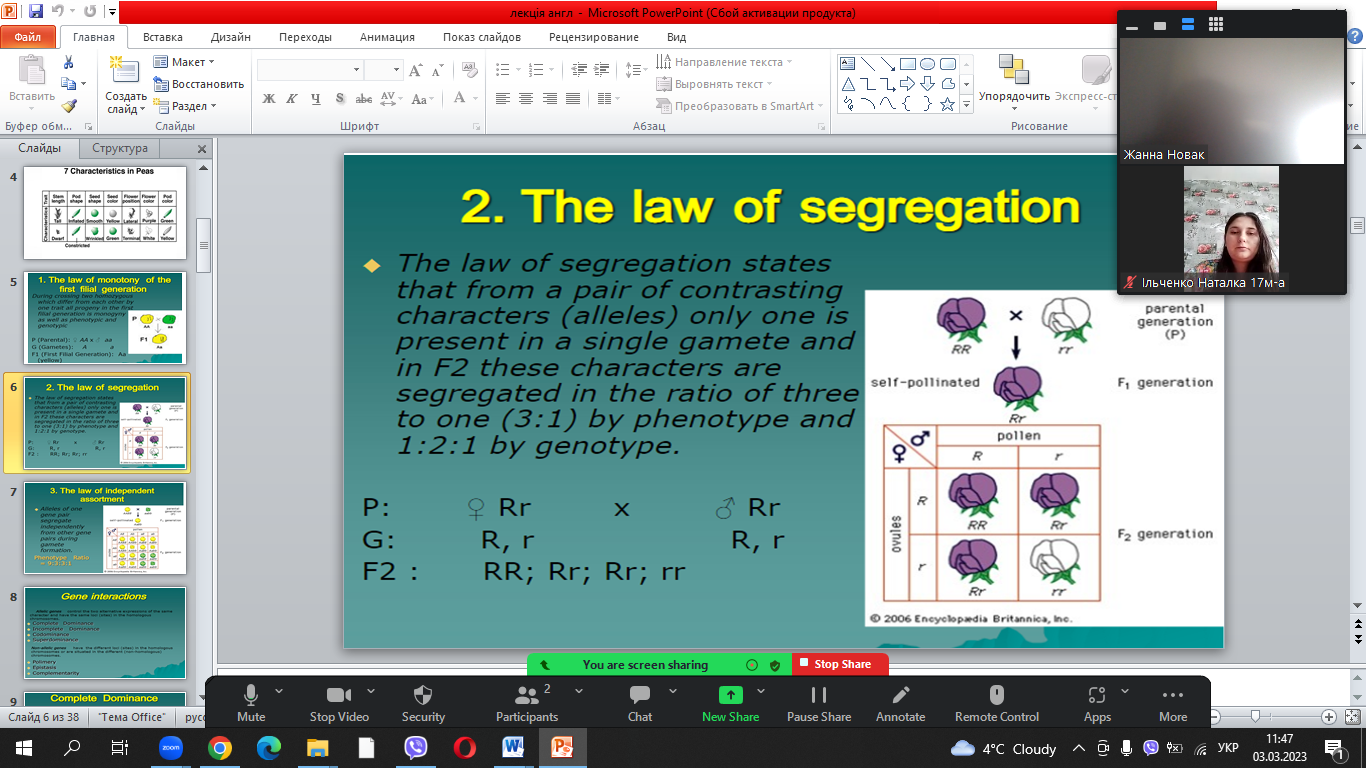Click the Cut scissors icon

(68, 62)
